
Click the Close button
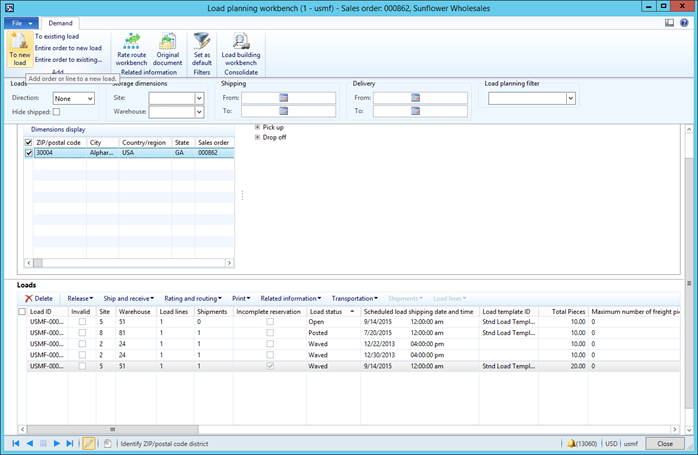pyautogui.click(x=665, y=443)
